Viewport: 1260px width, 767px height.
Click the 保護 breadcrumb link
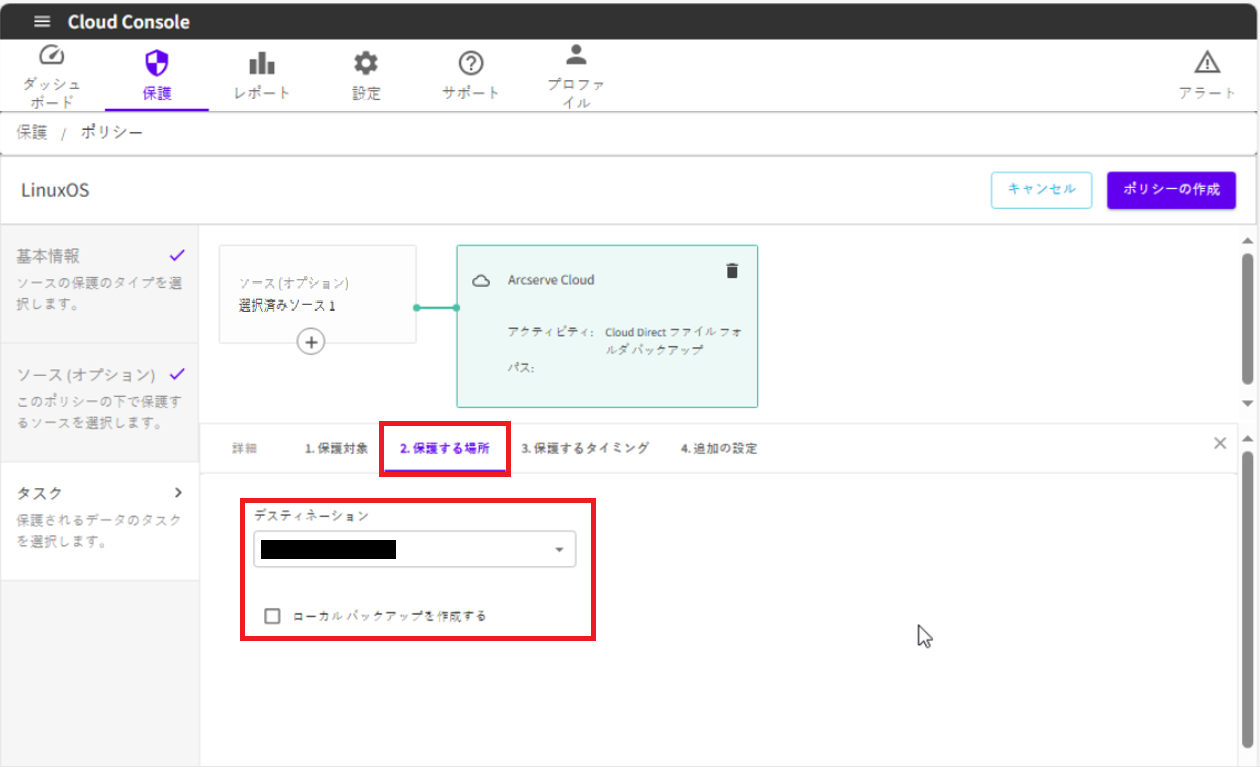[x=32, y=133]
